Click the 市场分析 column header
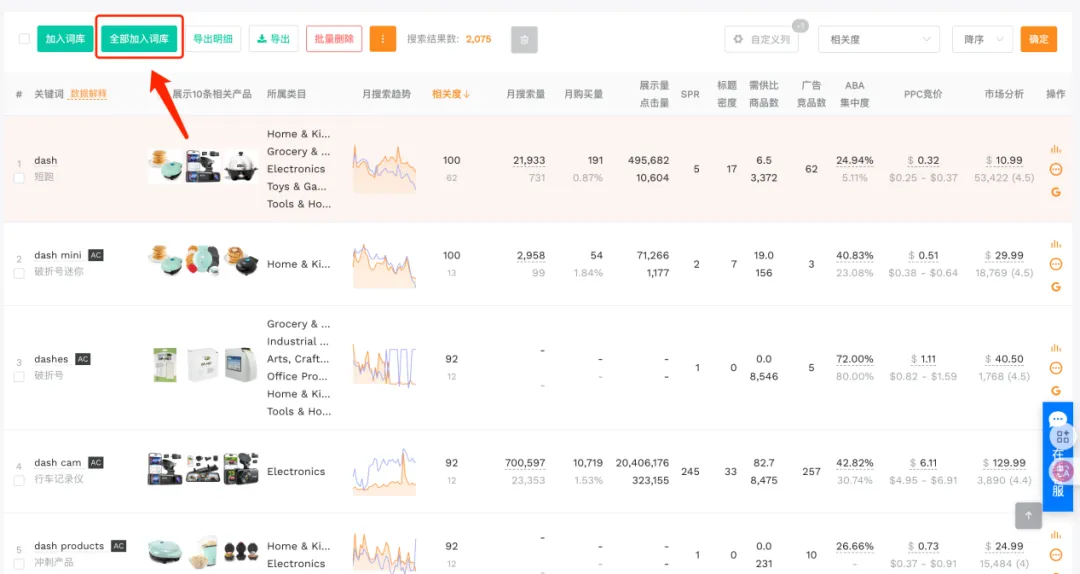 pos(1004,94)
